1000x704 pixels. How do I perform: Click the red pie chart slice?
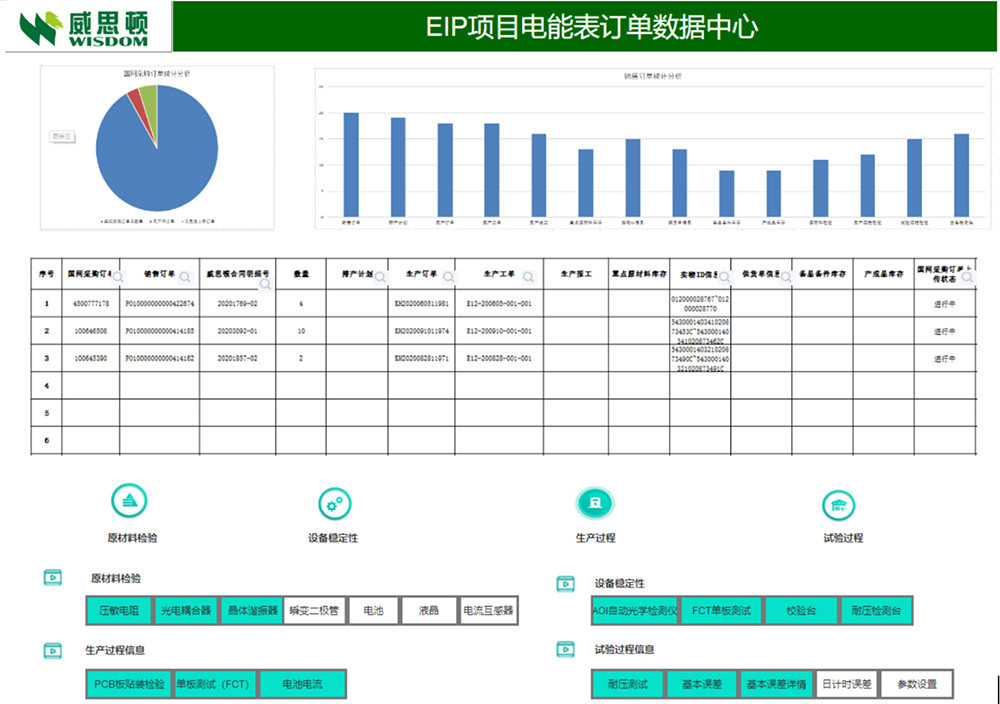(x=137, y=103)
